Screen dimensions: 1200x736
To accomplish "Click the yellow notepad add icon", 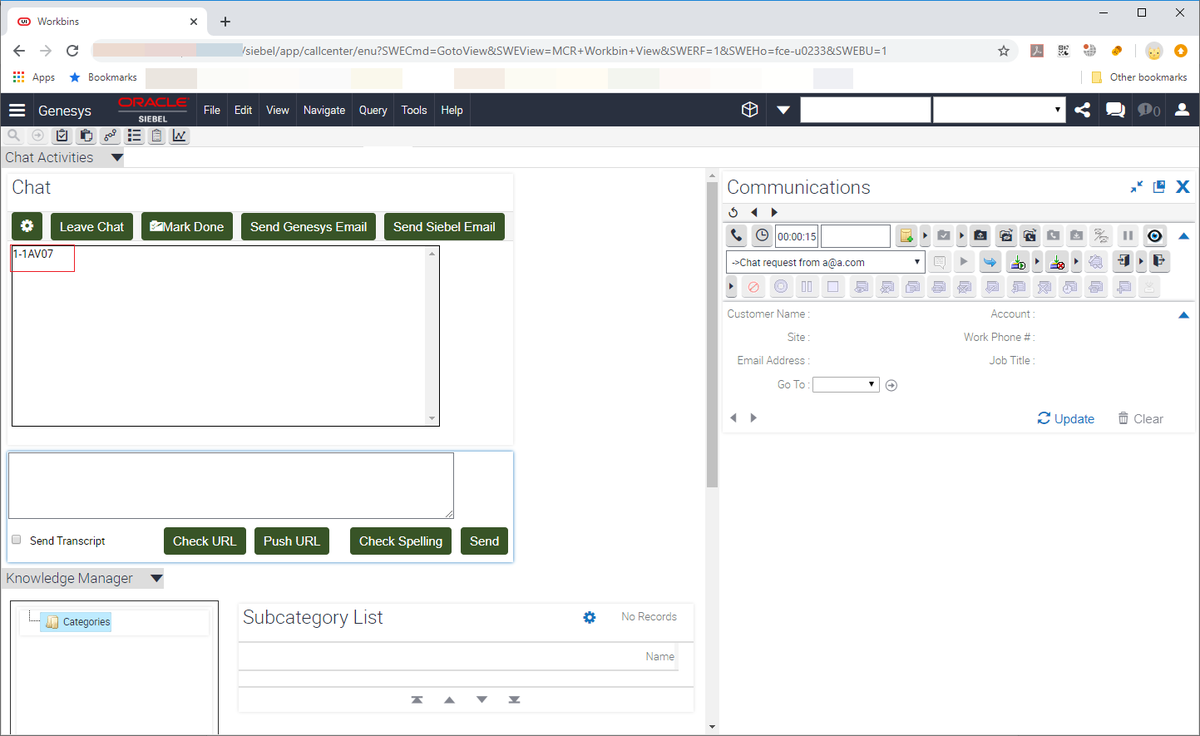I will [x=906, y=236].
